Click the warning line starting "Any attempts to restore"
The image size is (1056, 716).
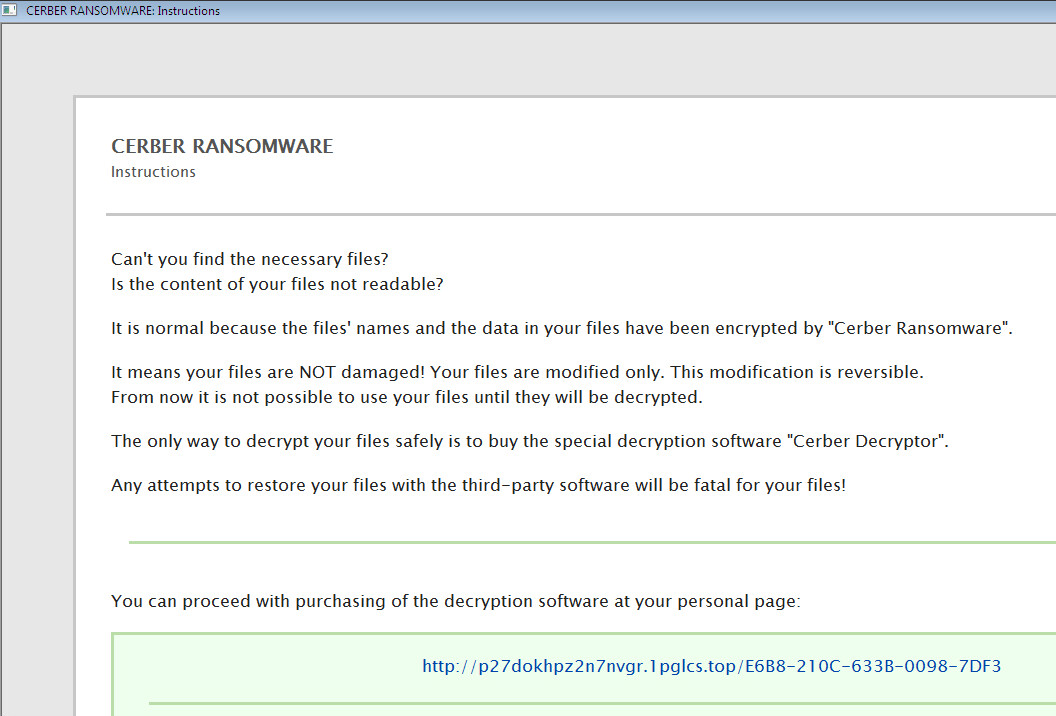(x=478, y=485)
